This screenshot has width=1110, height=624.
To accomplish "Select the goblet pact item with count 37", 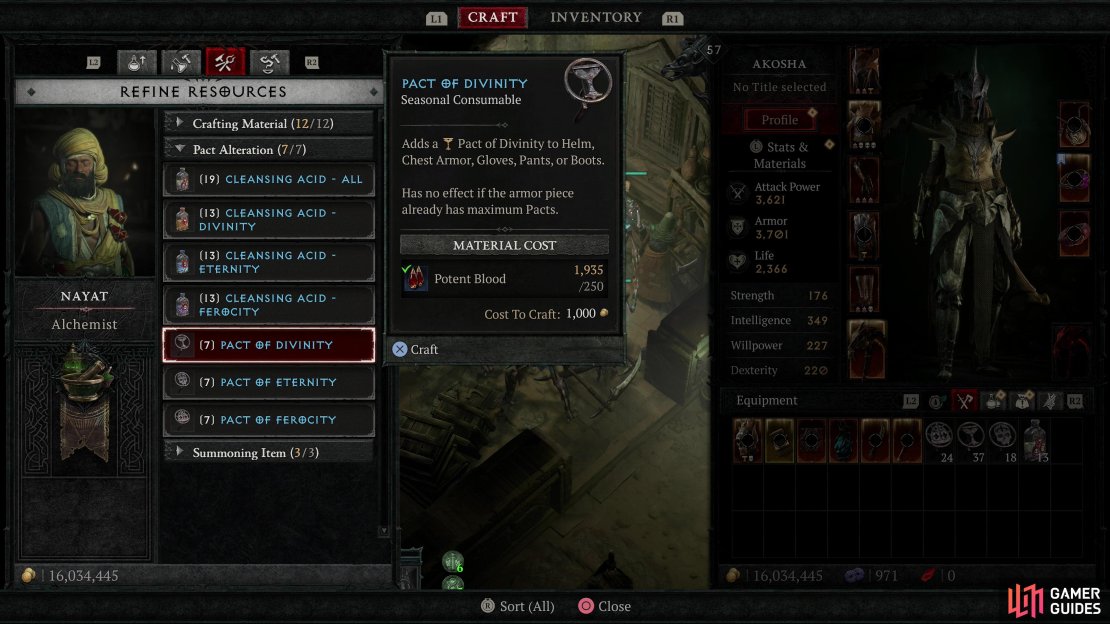I will 971,440.
